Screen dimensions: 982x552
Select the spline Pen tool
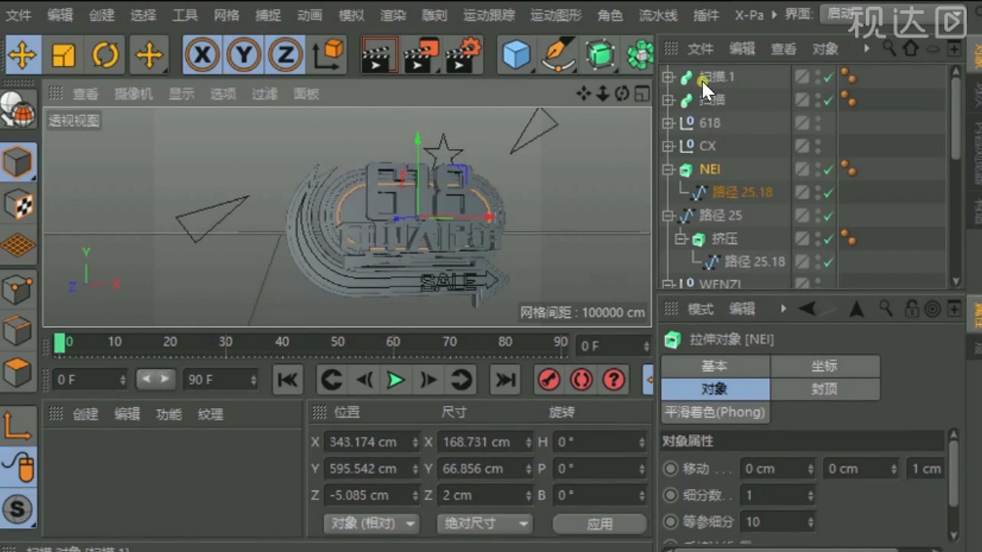[x=558, y=55]
